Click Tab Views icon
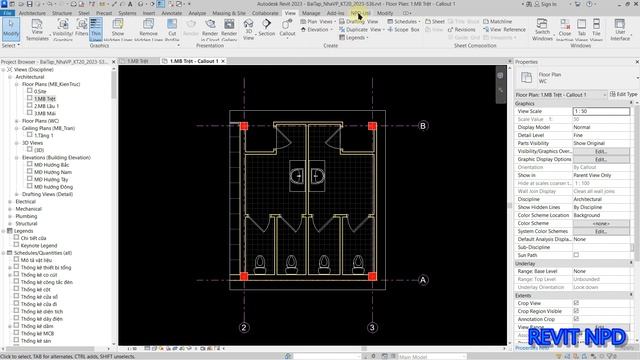 click(x=582, y=29)
